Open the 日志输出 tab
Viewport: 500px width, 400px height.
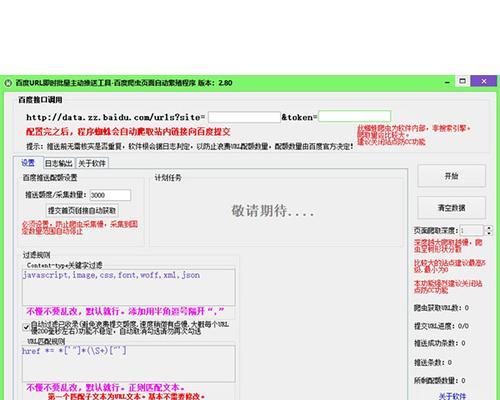(59, 163)
